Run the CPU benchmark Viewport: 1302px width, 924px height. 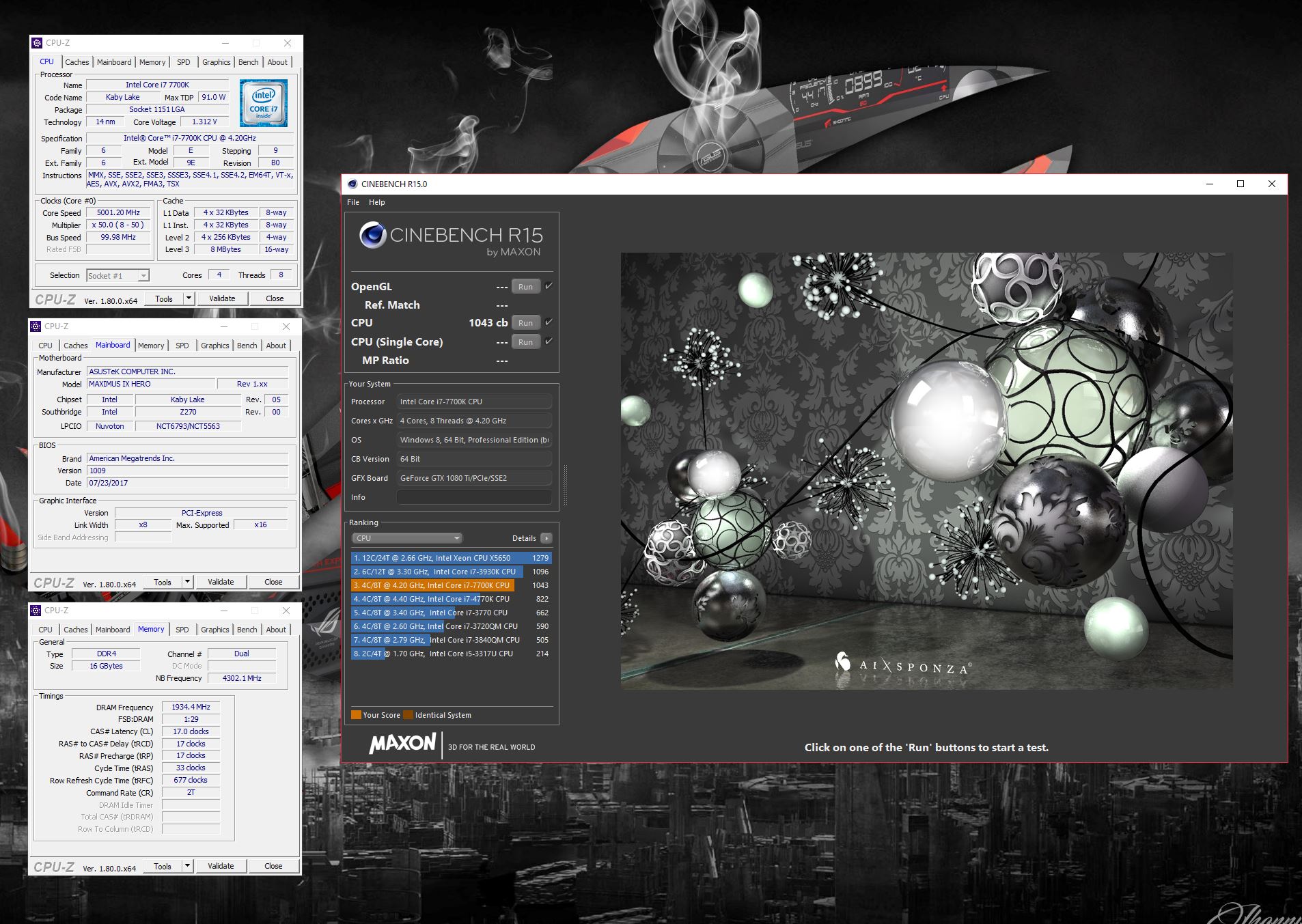tap(525, 323)
